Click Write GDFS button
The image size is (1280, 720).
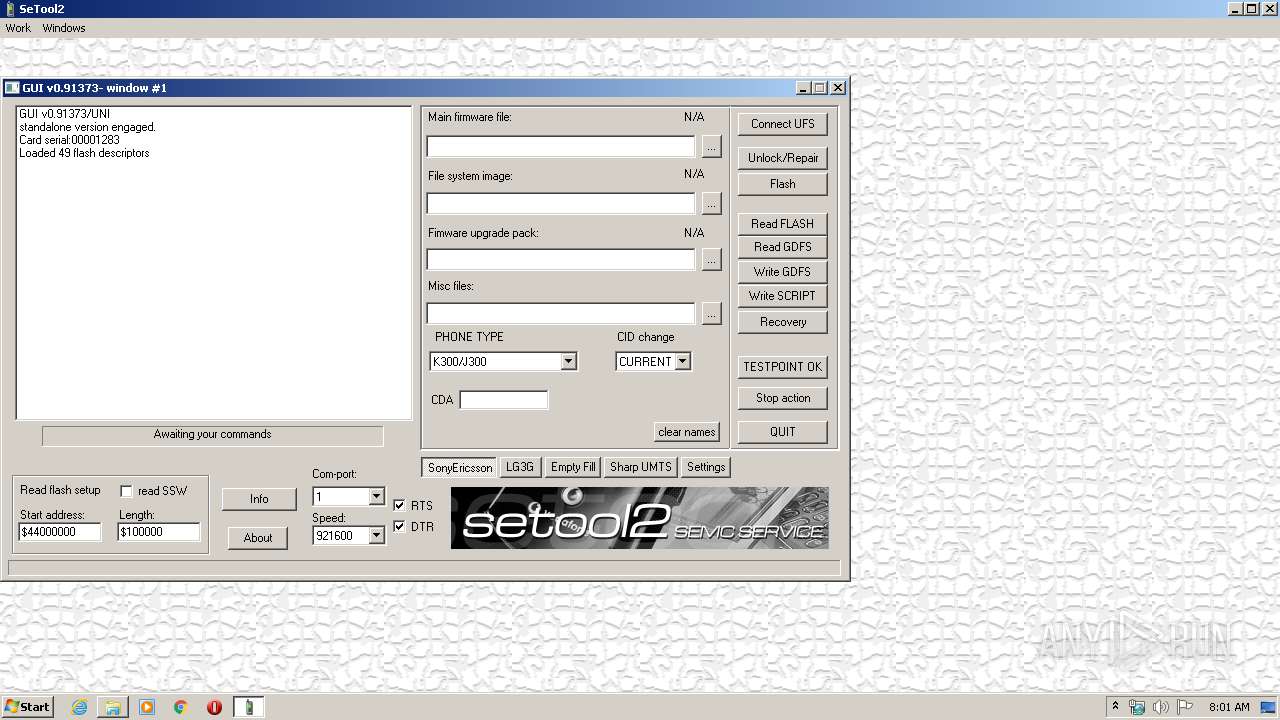[x=783, y=272]
